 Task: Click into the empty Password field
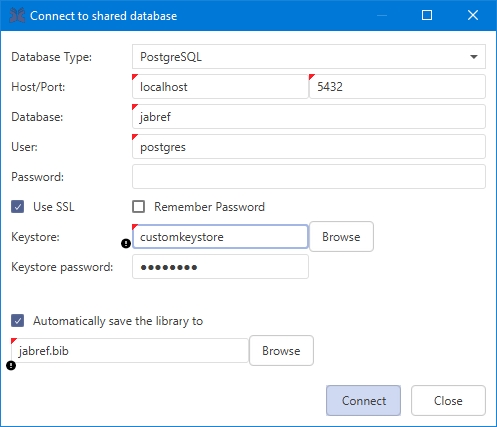pos(309,177)
